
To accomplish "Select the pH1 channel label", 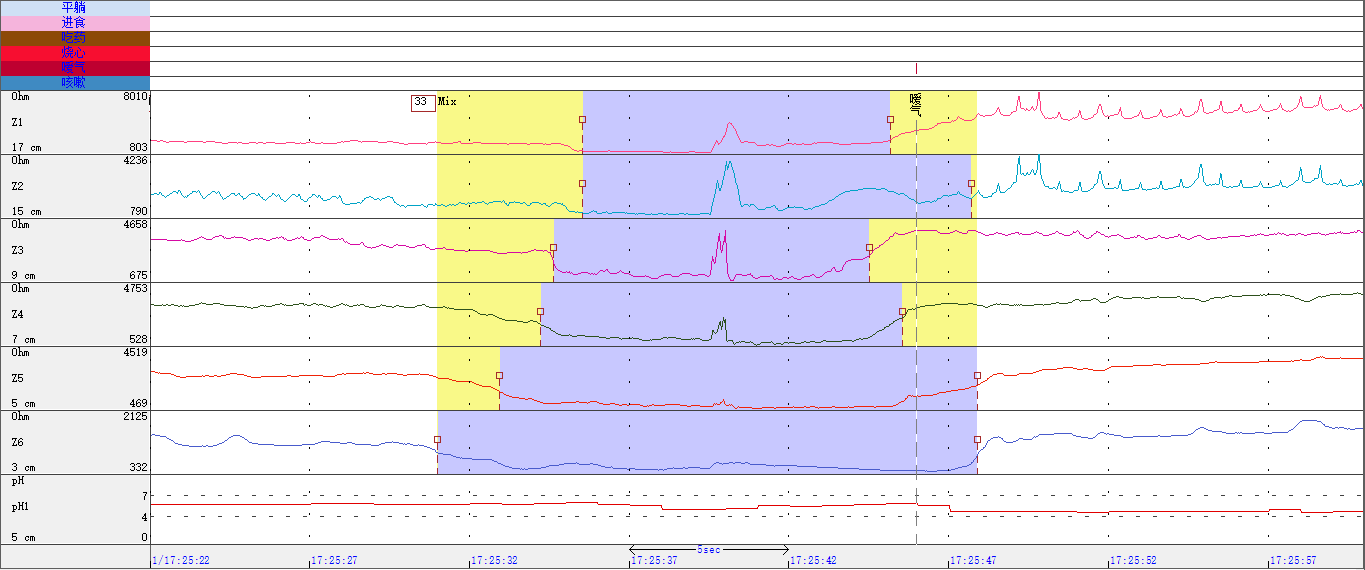I will click(20, 507).
